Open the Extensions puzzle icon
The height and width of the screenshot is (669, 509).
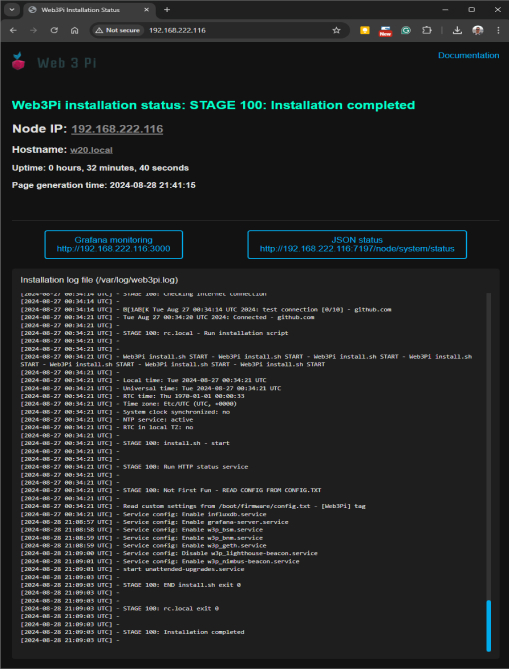(427, 30)
